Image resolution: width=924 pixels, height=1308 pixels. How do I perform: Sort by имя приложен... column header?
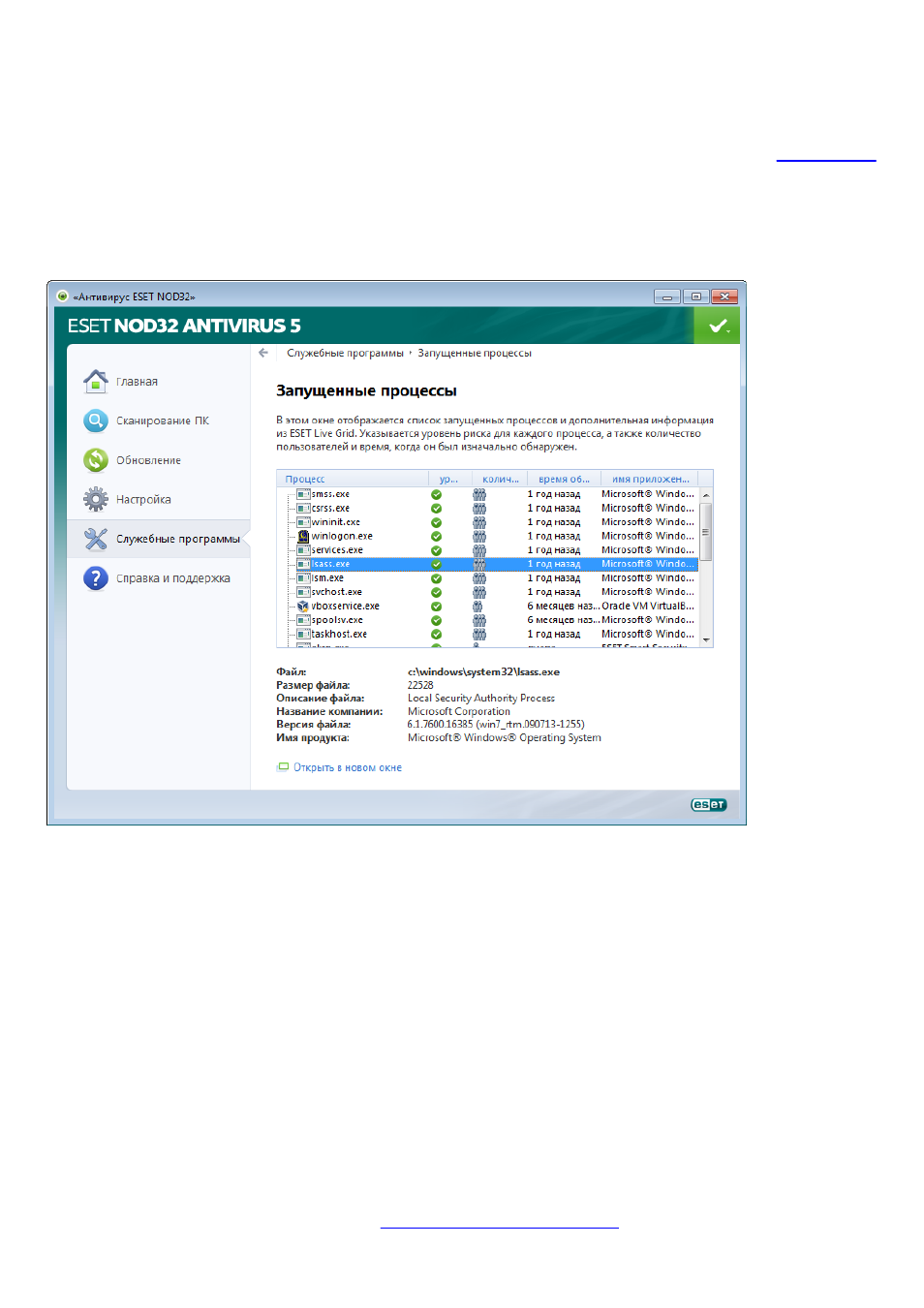coord(651,479)
